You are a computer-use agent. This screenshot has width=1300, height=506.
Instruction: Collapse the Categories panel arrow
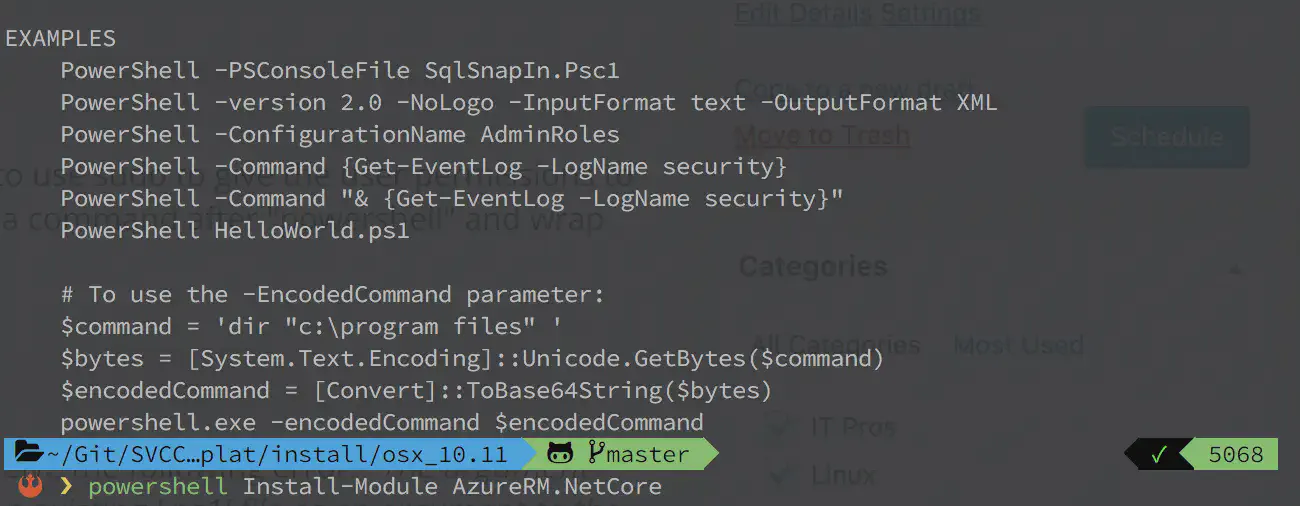pos(1236,268)
